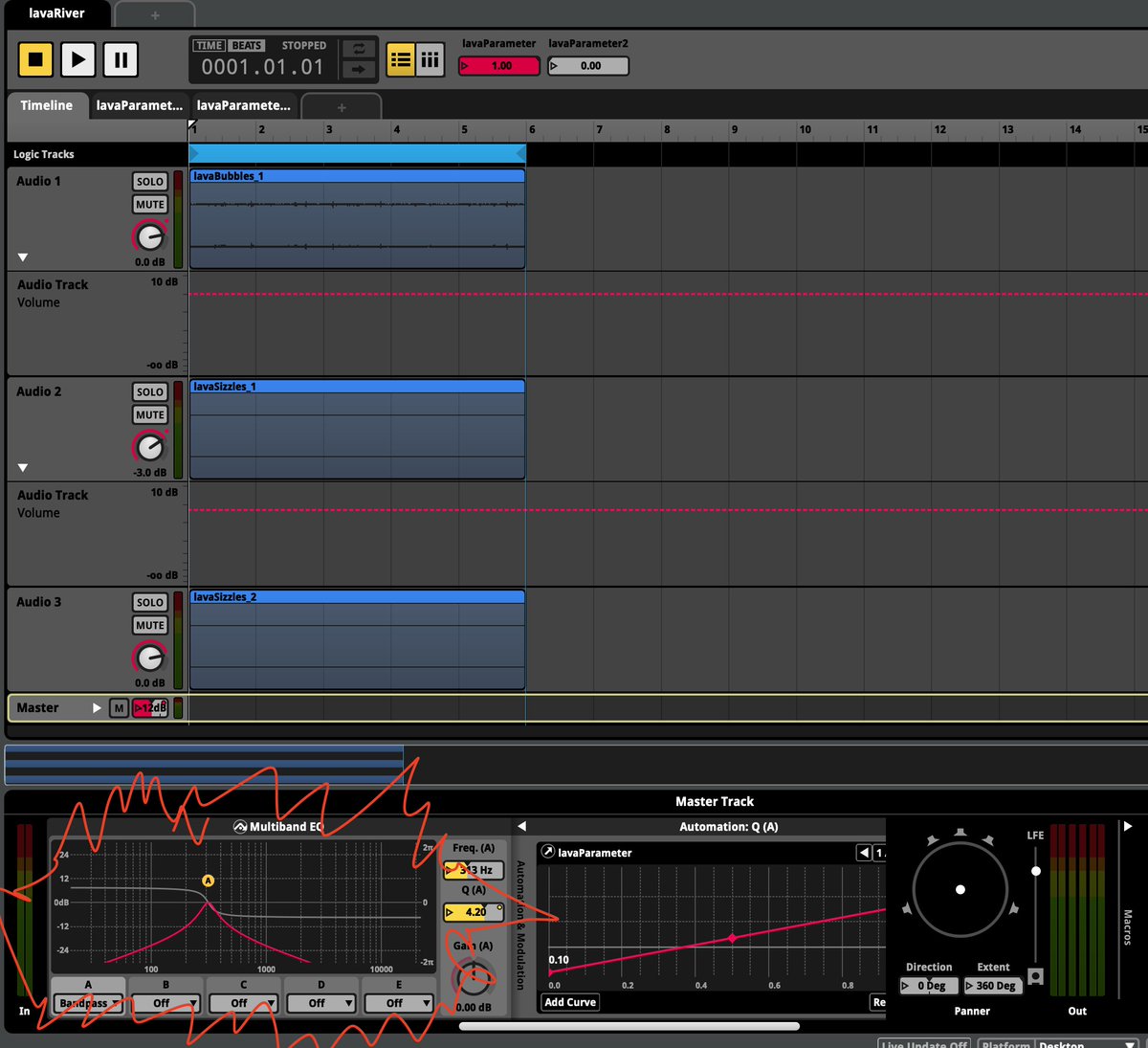
Task: Click the LFE level slider handle
Action: tap(1036, 871)
